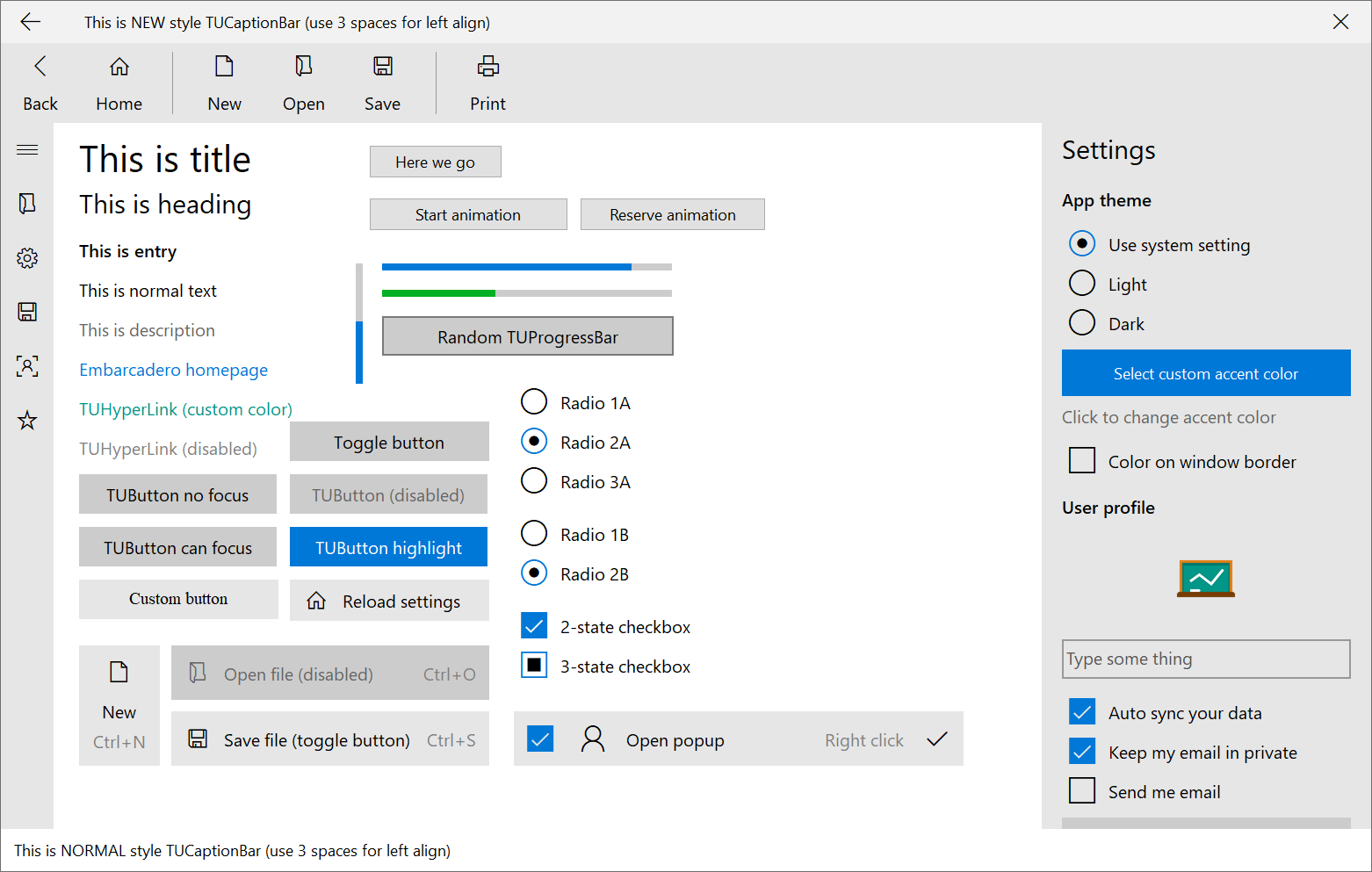Image resolution: width=1372 pixels, height=872 pixels.
Task: Click the Here we go button
Action: (436, 162)
